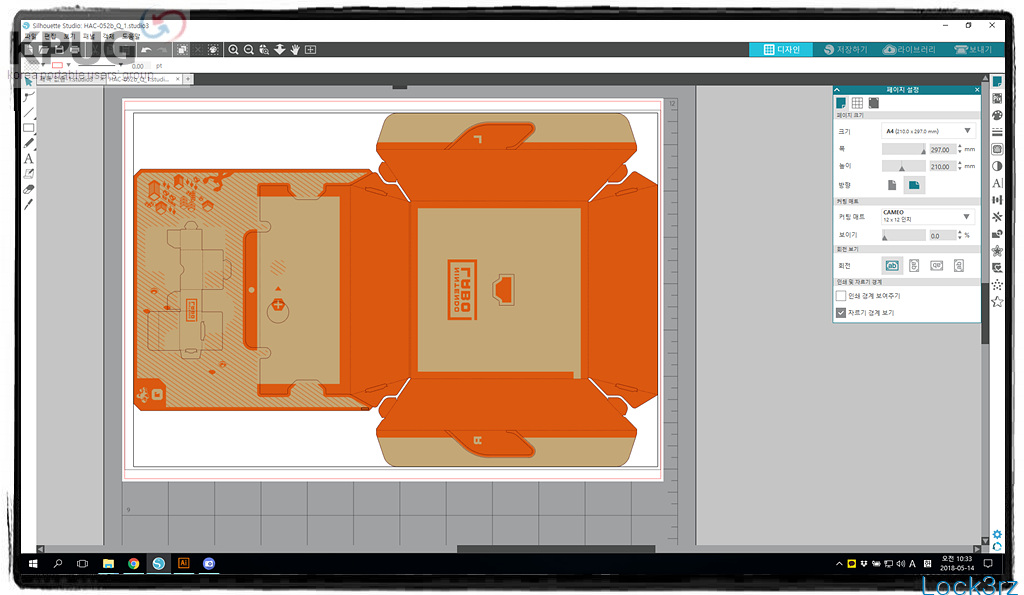This screenshot has width=1024, height=595.
Task: Select the second rotation view option
Action: point(914,265)
